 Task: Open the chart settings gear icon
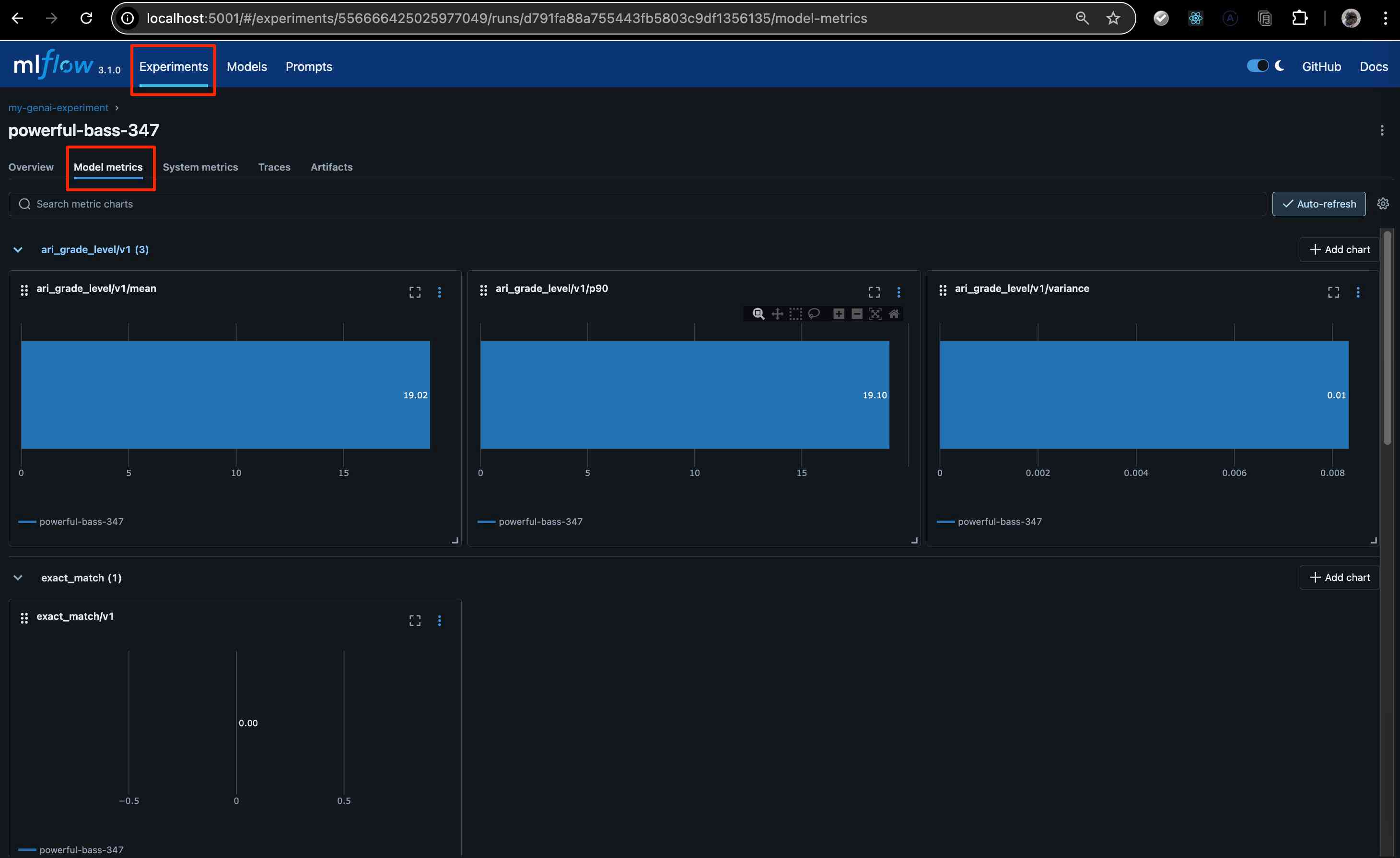[1383, 204]
